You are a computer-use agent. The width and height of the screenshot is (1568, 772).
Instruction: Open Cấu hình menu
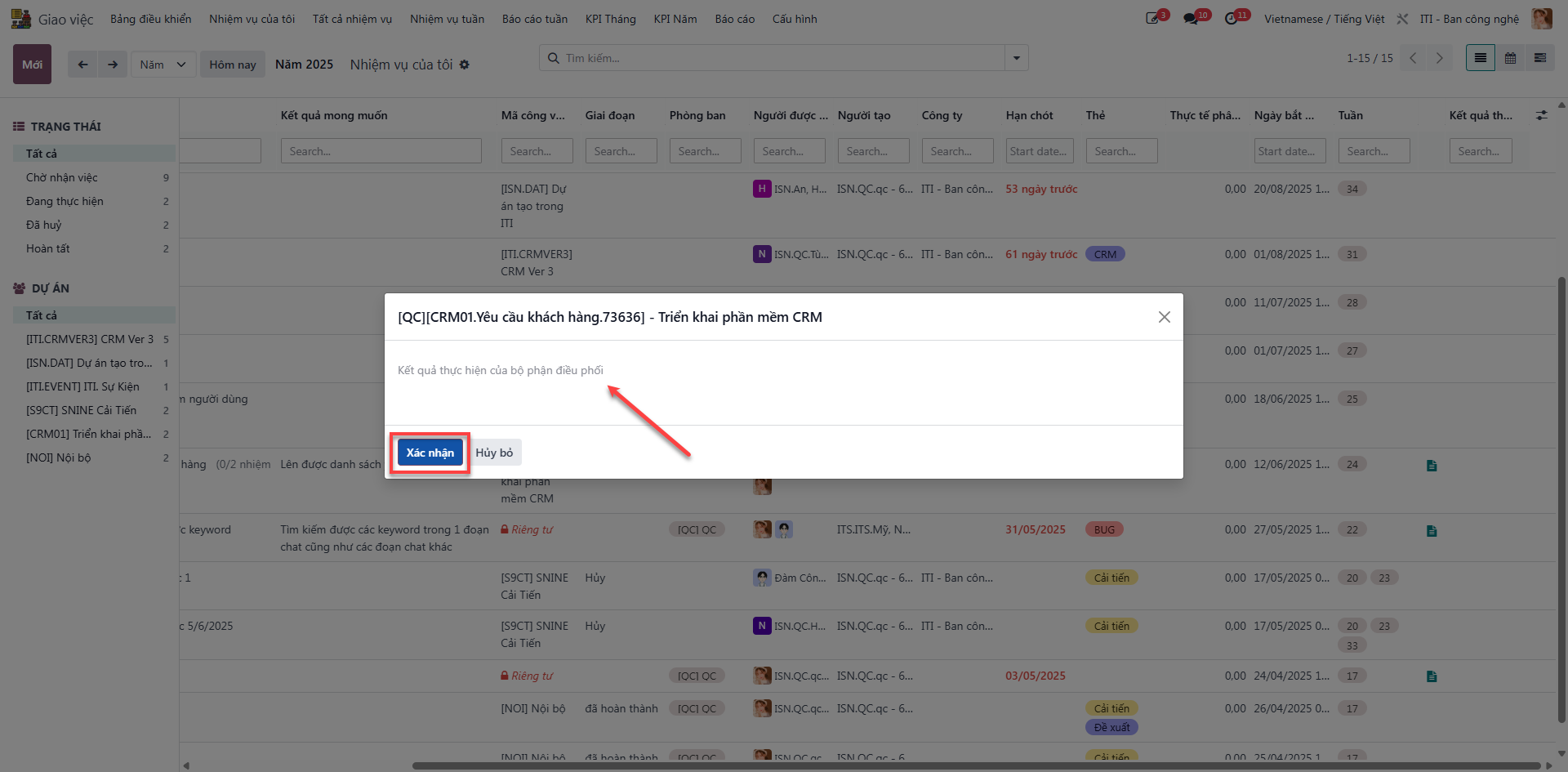[x=795, y=19]
